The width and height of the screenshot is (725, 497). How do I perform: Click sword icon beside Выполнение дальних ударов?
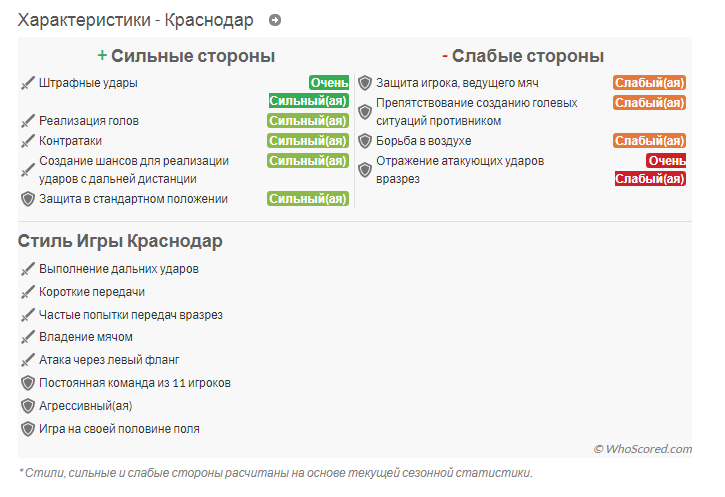(28, 269)
